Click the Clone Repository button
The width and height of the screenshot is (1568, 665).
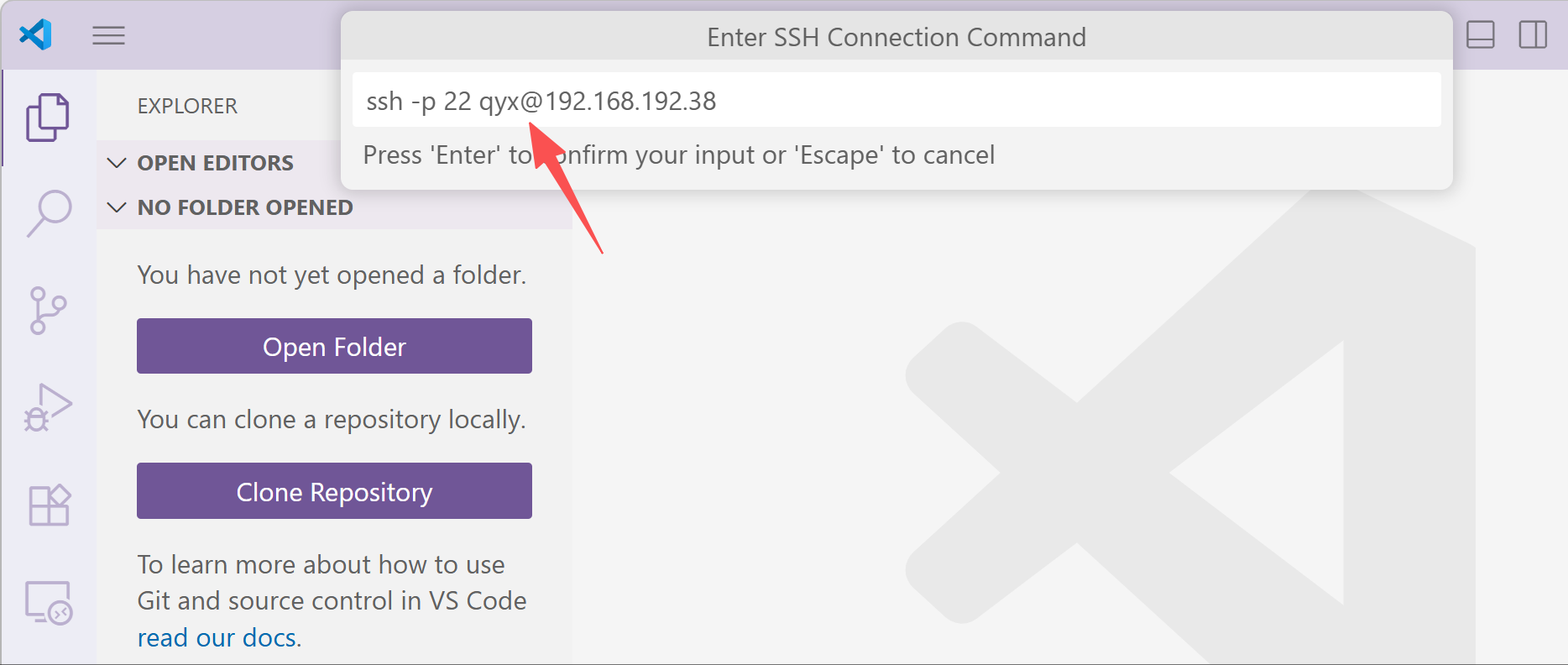pyautogui.click(x=334, y=491)
